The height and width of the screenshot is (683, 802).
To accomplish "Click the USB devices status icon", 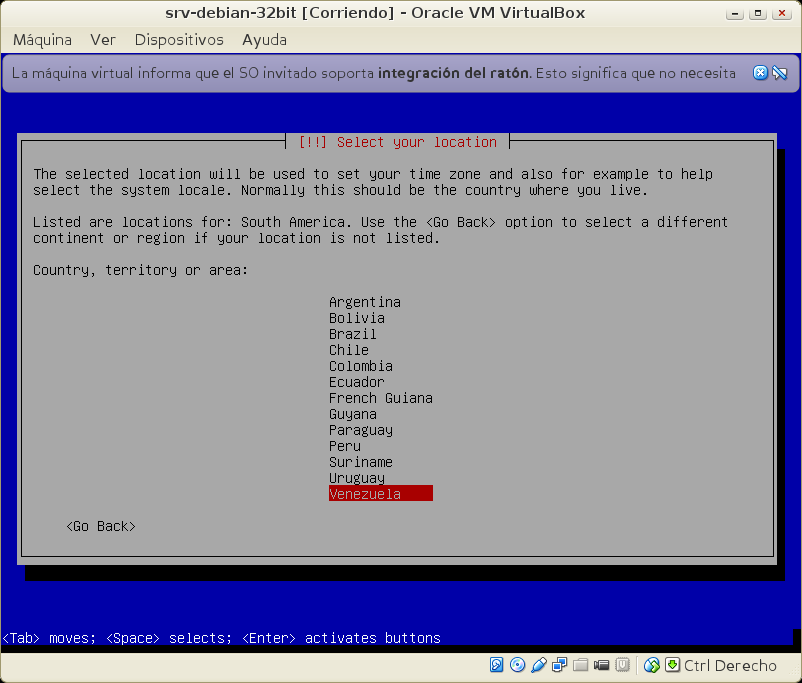I will [539, 665].
